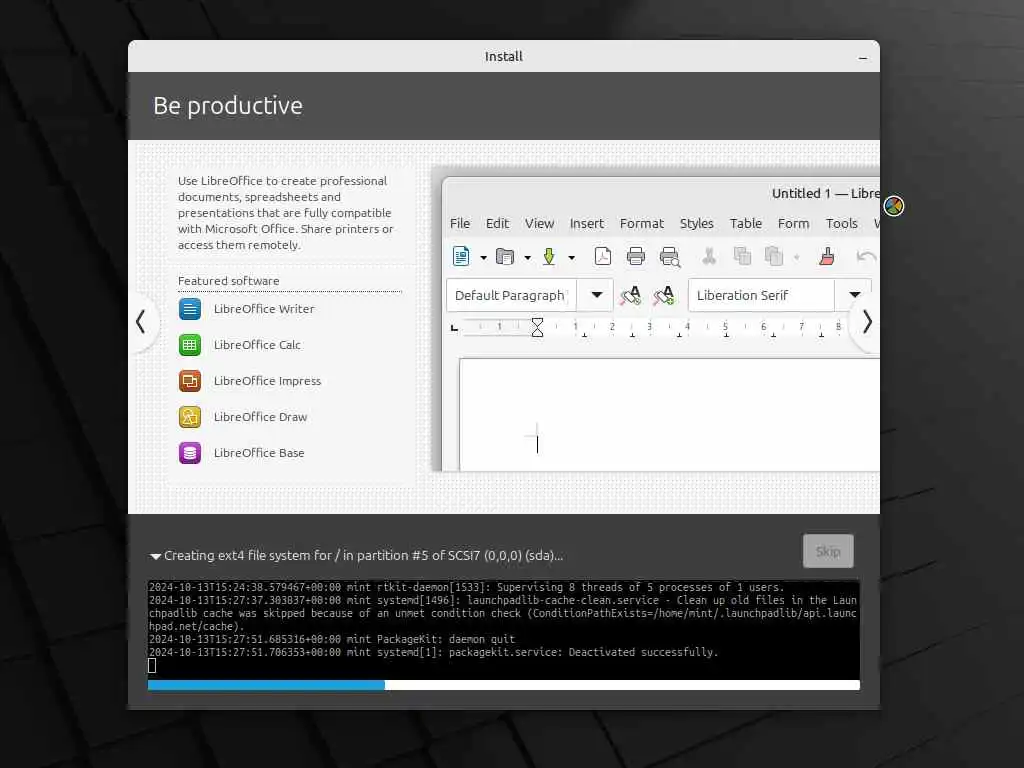Open the New document dropdown arrow
1024x768 pixels.
pos(483,258)
